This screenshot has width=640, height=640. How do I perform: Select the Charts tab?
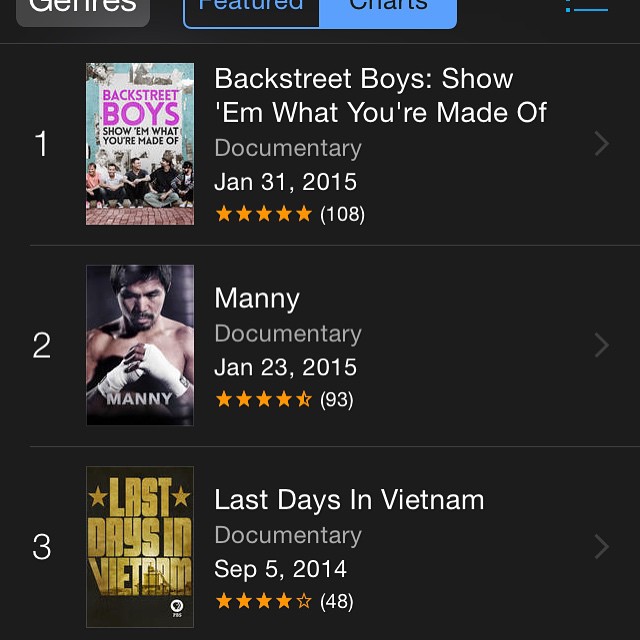pos(388,8)
